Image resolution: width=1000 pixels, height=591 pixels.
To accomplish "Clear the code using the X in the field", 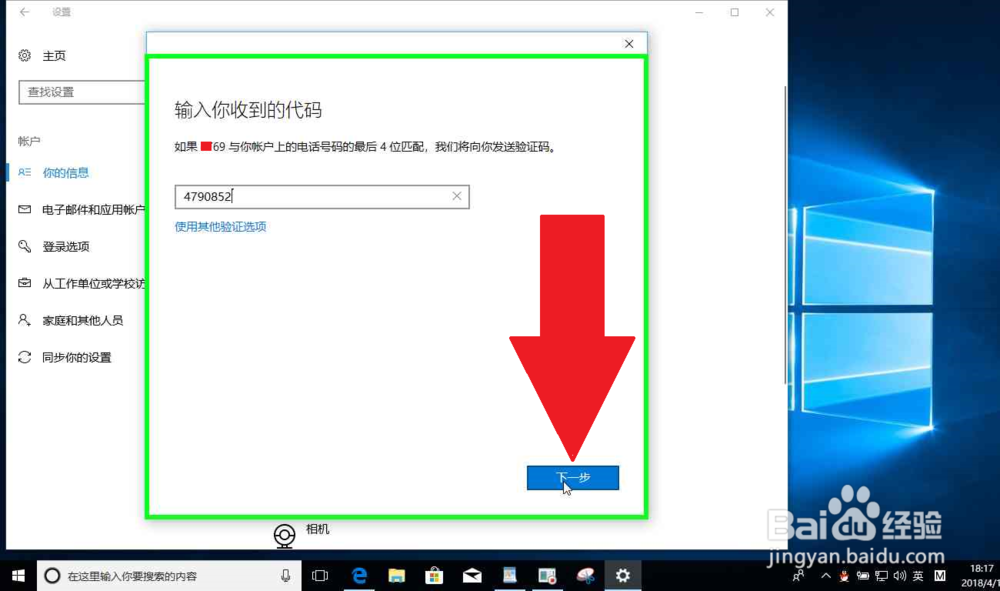I will click(x=457, y=196).
